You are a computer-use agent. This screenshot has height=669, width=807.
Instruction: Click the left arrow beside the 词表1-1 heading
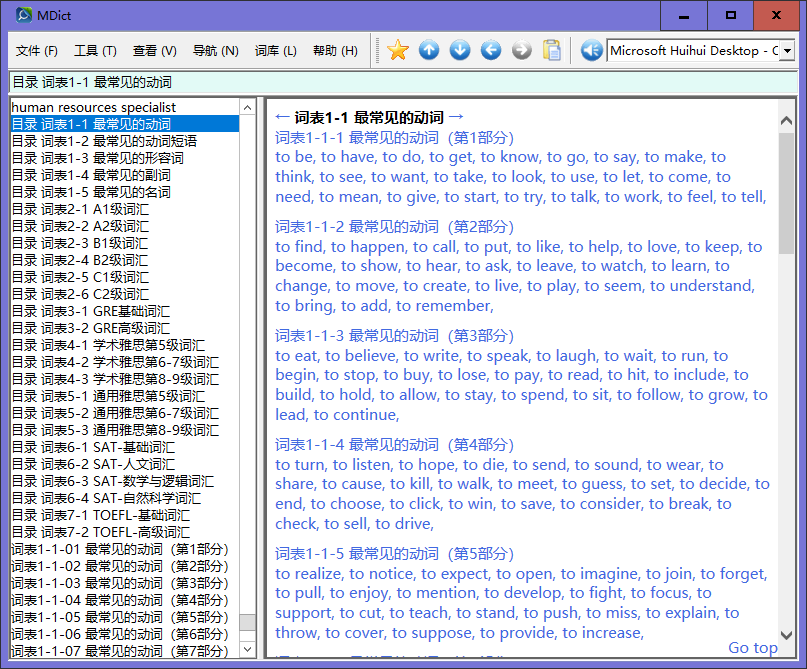[282, 117]
